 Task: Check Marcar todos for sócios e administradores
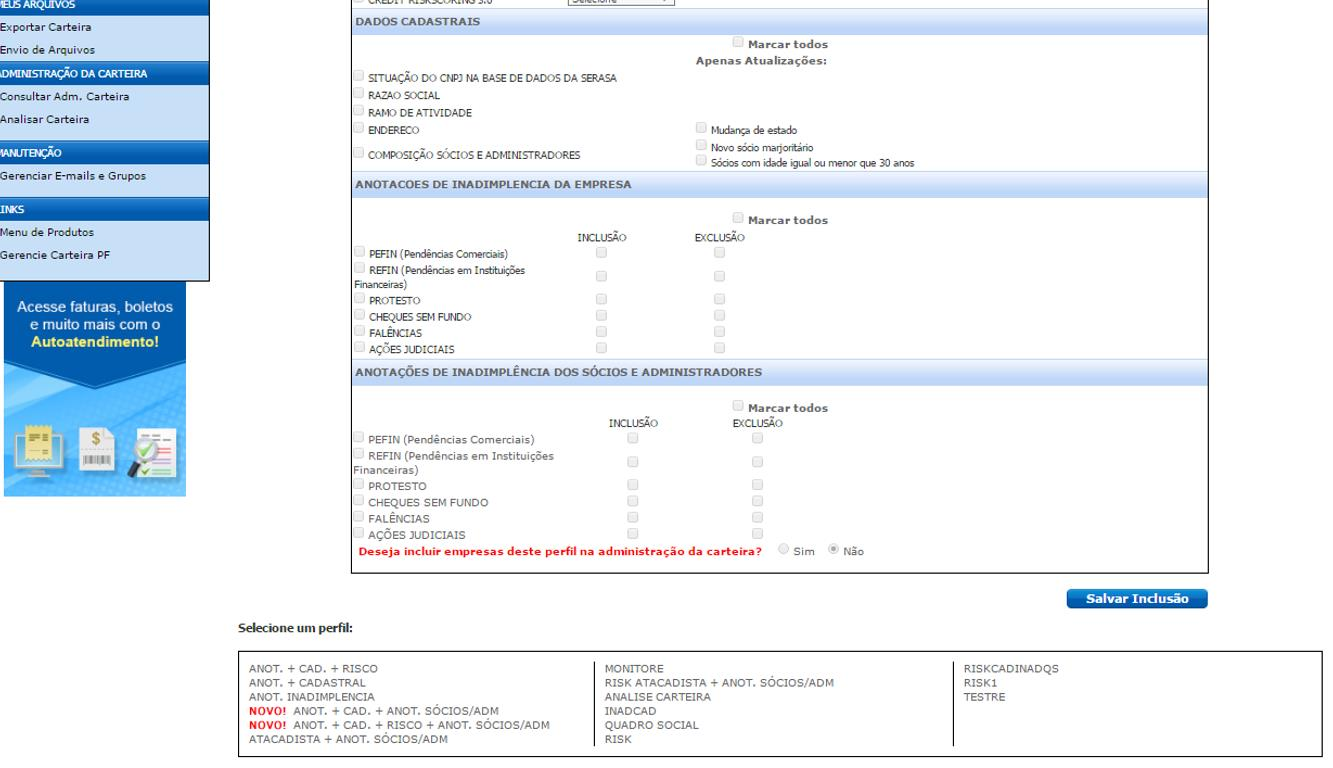tap(738, 406)
